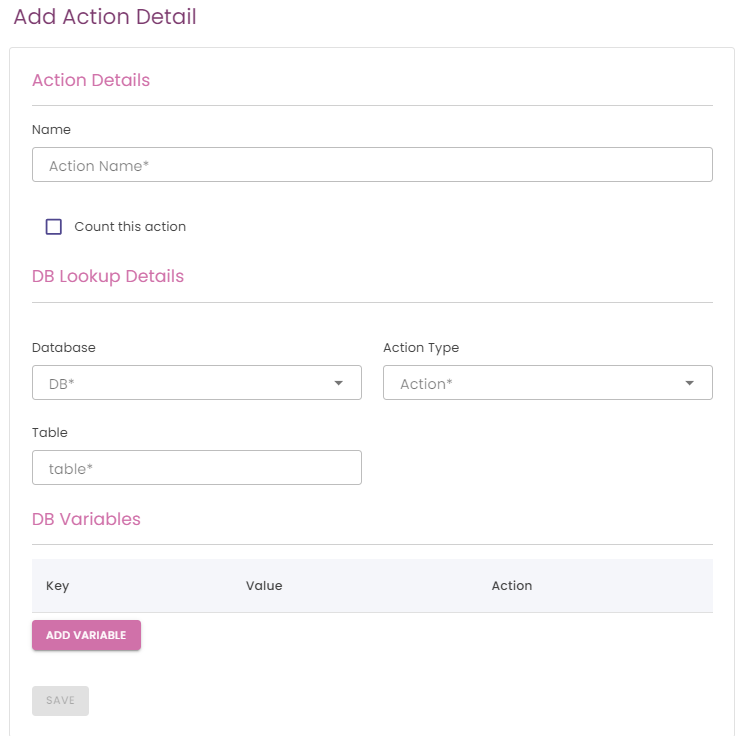The image size is (740, 736).
Task: Click the DB Lookup Details section heading
Action: [x=108, y=276]
